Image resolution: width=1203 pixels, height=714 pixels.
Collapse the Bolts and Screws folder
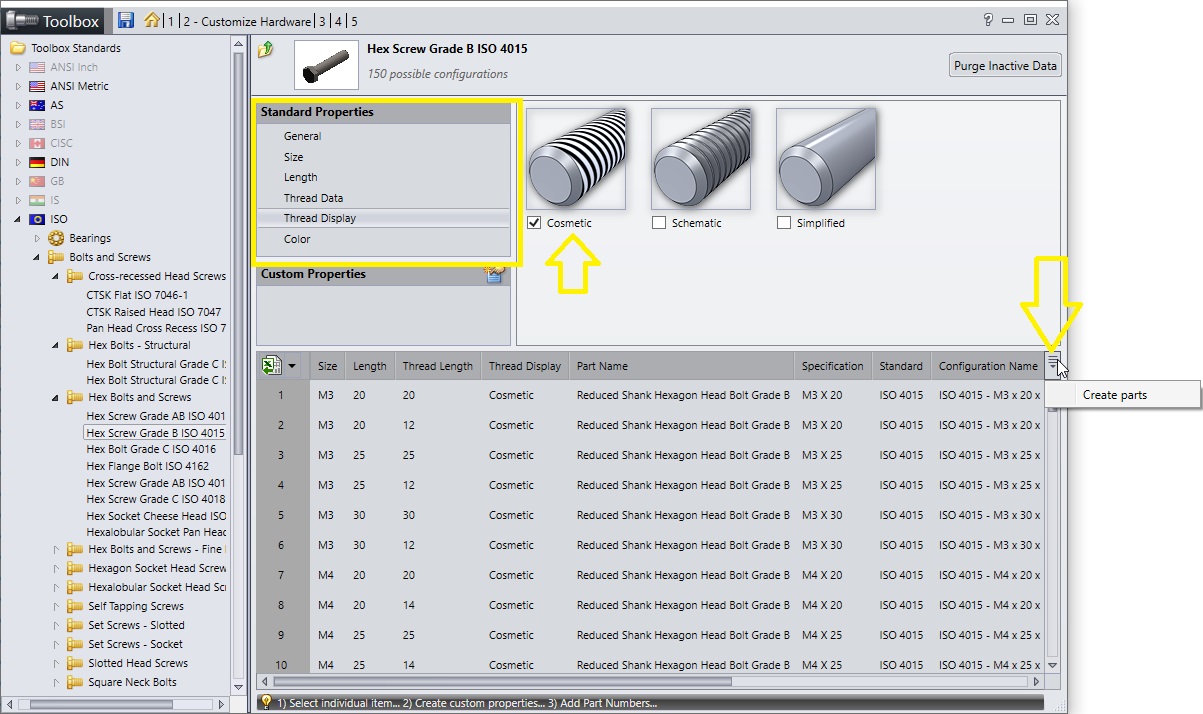37,257
